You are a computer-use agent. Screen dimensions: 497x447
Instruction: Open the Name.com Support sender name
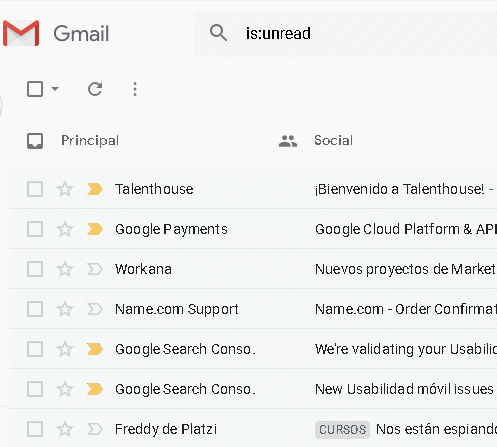(177, 310)
